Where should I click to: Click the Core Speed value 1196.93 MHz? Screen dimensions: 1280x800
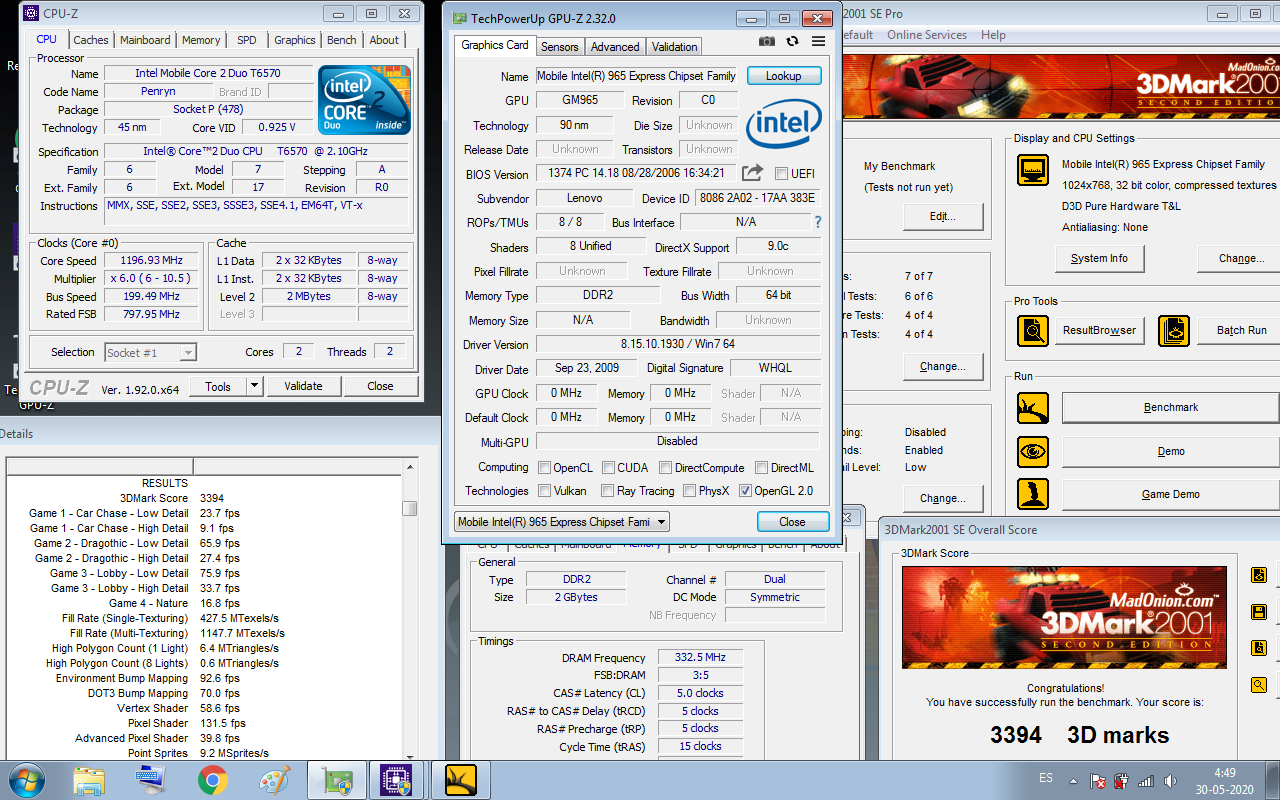coord(152,261)
